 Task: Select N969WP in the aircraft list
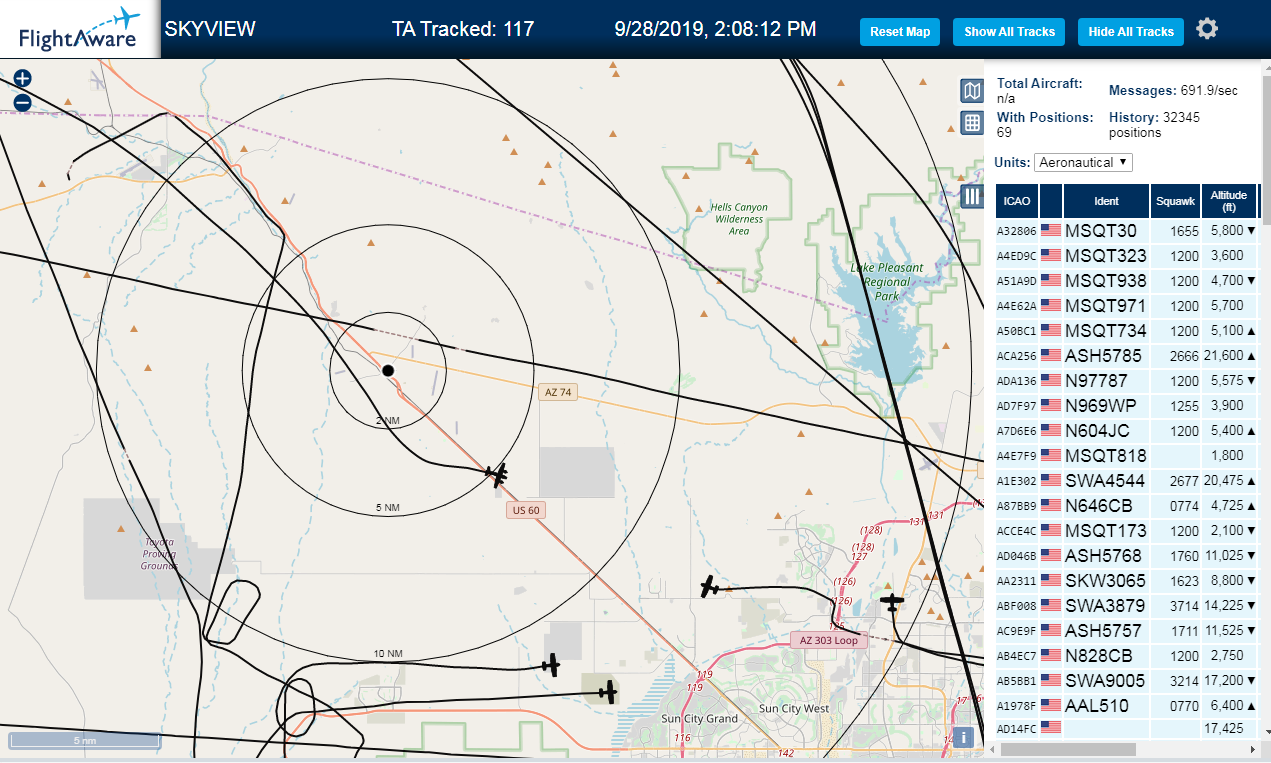[1101, 405]
